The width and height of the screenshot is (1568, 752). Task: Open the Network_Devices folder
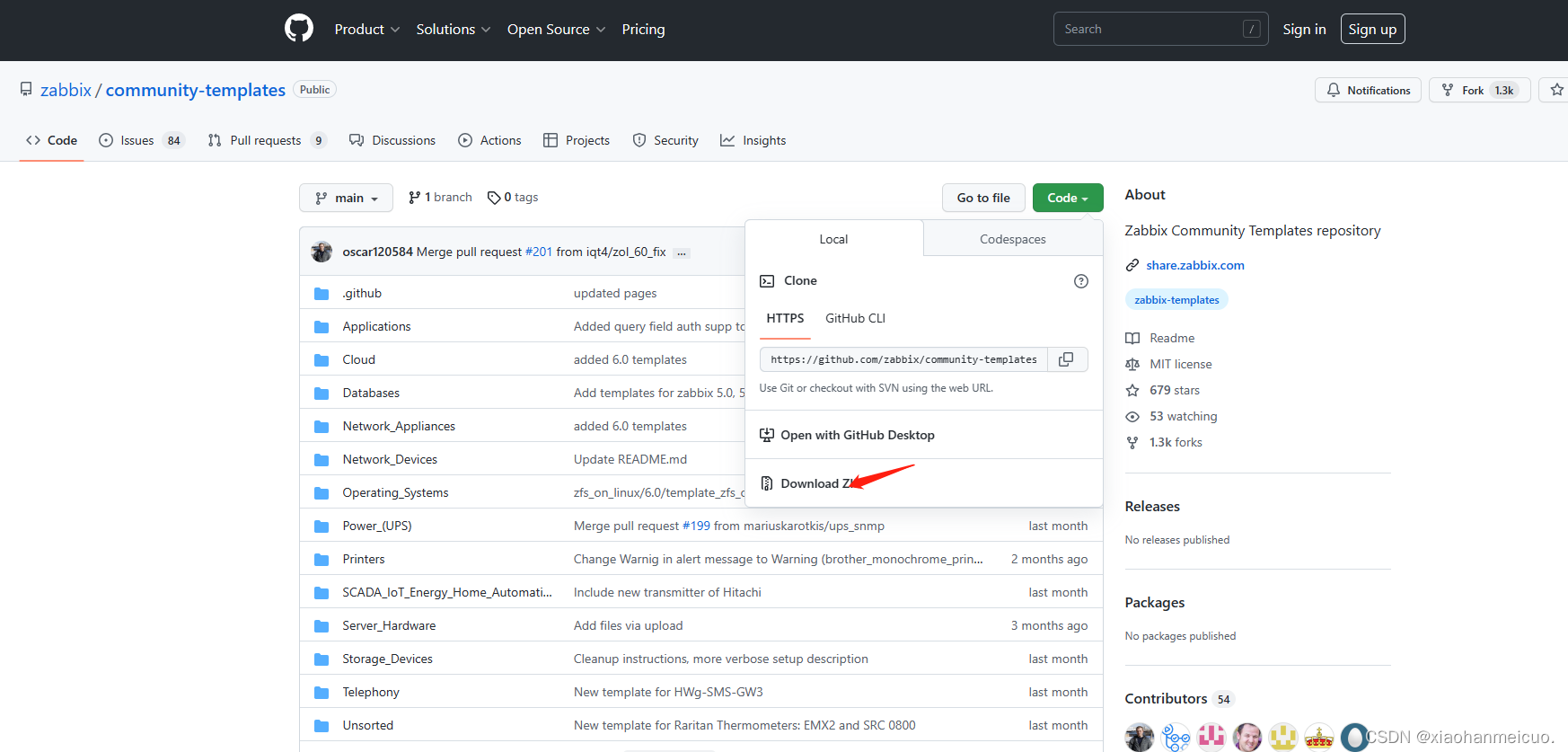pyautogui.click(x=390, y=459)
